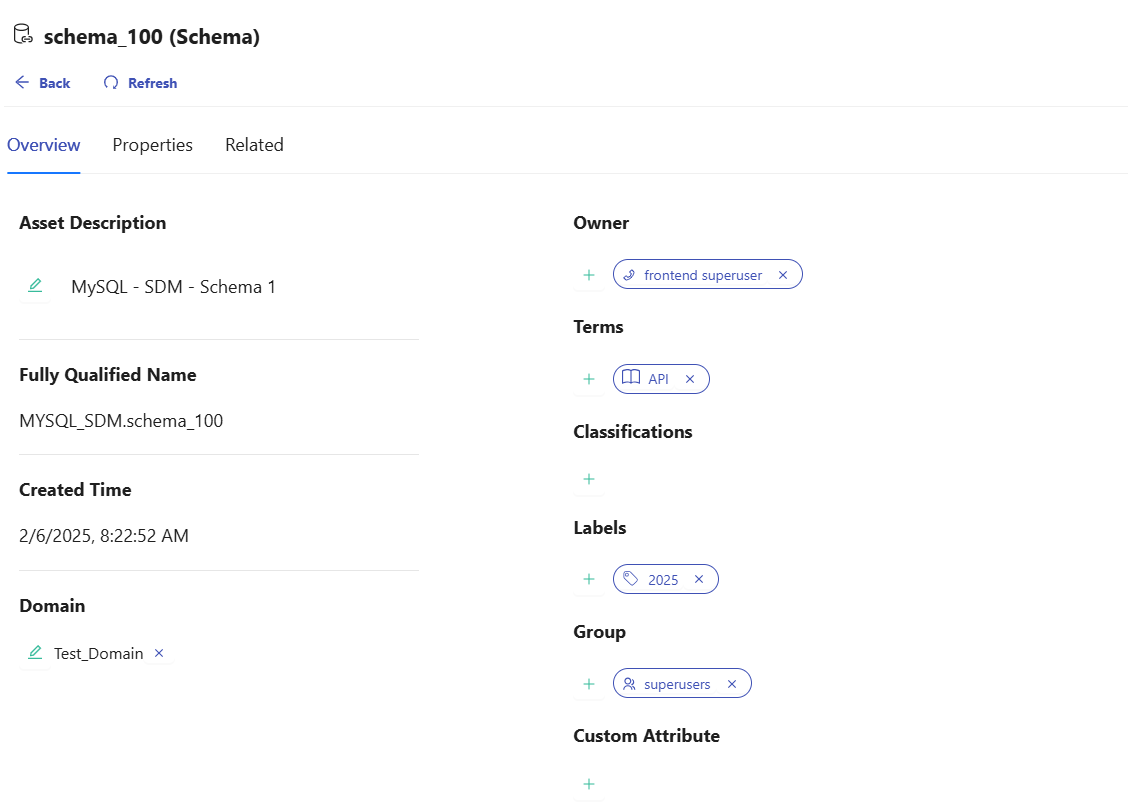This screenshot has height=809, width=1128.
Task: Remove the 2025 label tag
Action: [699, 579]
